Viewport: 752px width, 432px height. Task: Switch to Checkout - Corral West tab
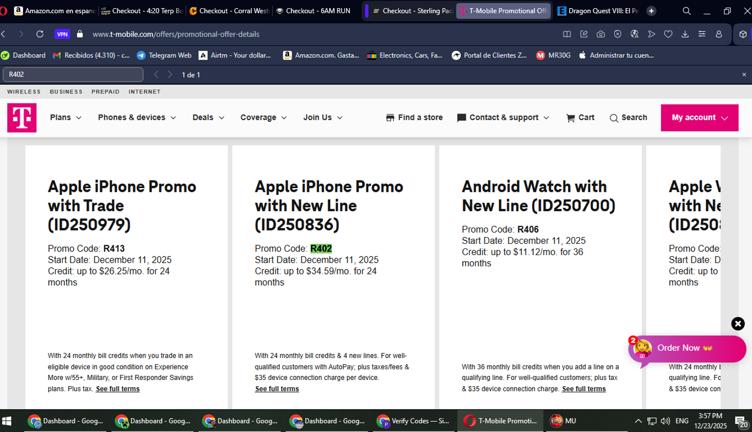[x=229, y=11]
